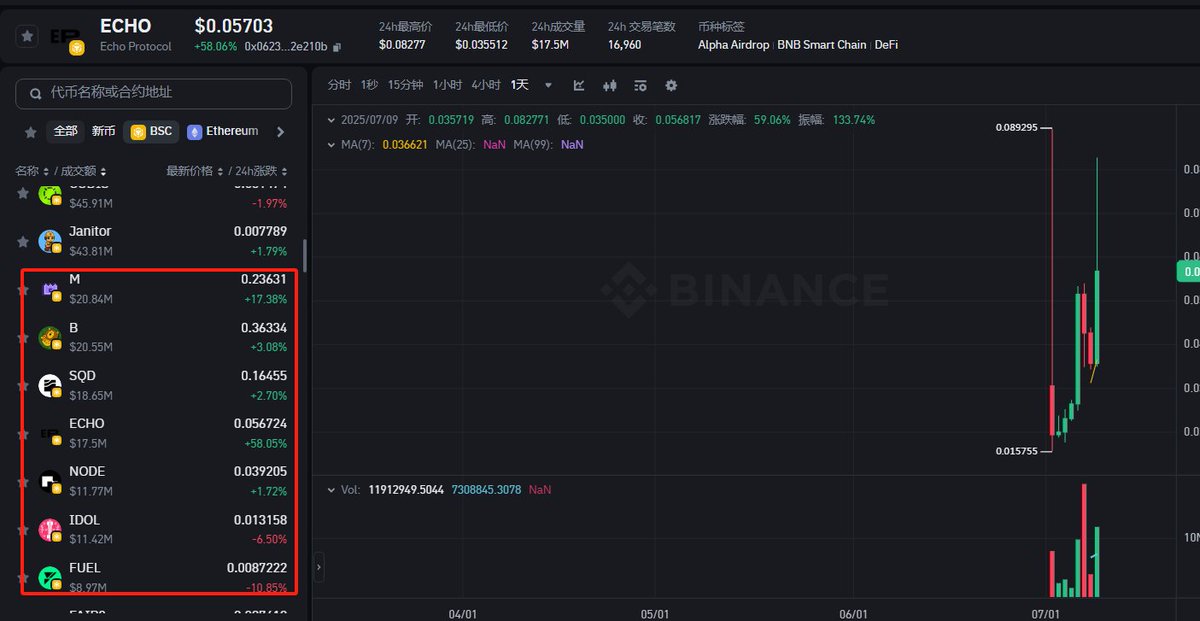The width and height of the screenshot is (1200, 621).
Task: Open the B token icon
Action: click(x=50, y=338)
